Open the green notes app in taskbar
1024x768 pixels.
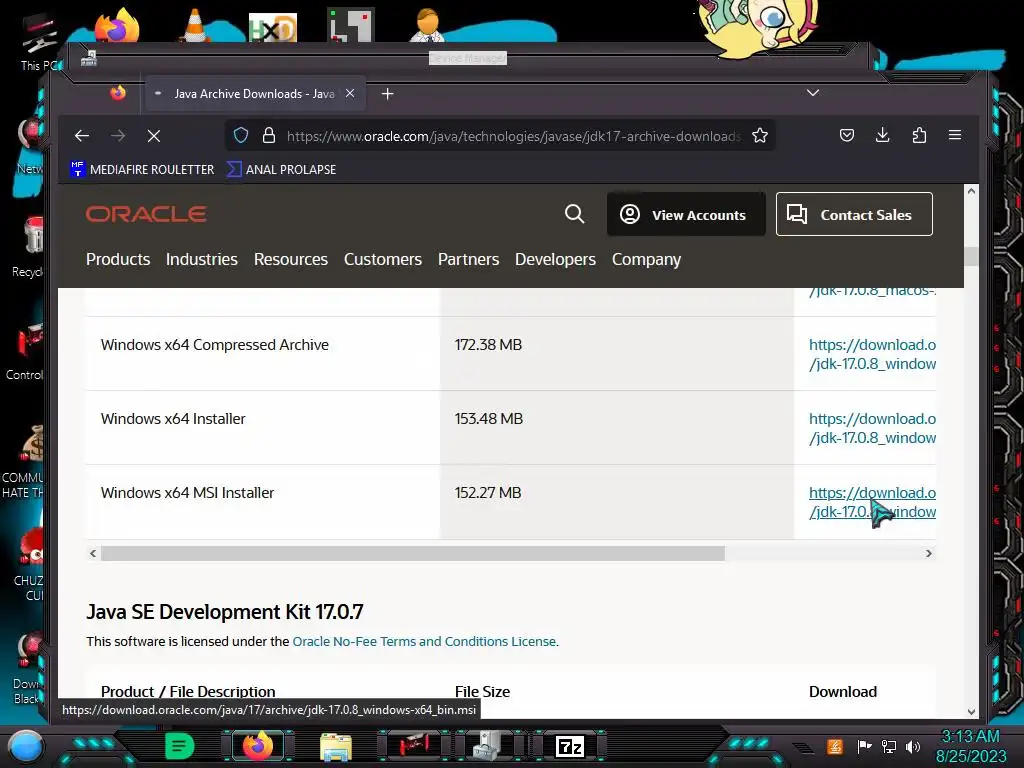(180, 746)
